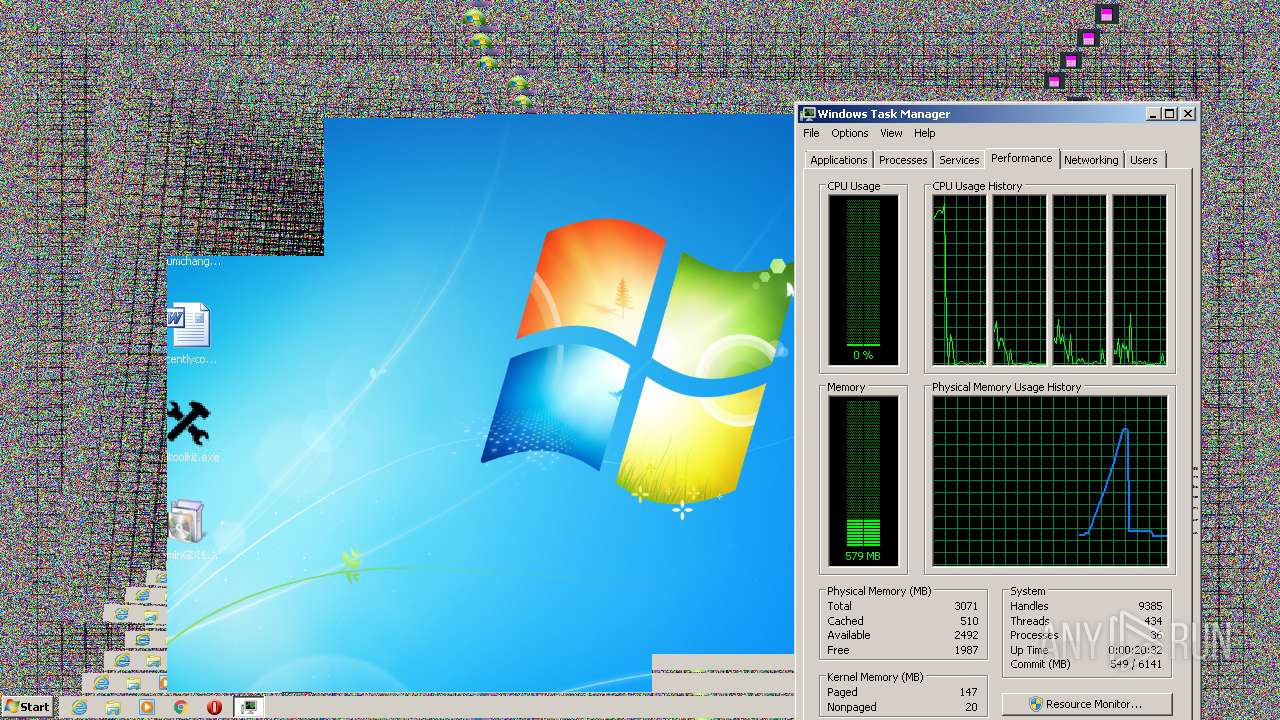Image resolution: width=1280 pixels, height=720 pixels.
Task: Switch to the Processes tab
Action: pyautogui.click(x=903, y=160)
